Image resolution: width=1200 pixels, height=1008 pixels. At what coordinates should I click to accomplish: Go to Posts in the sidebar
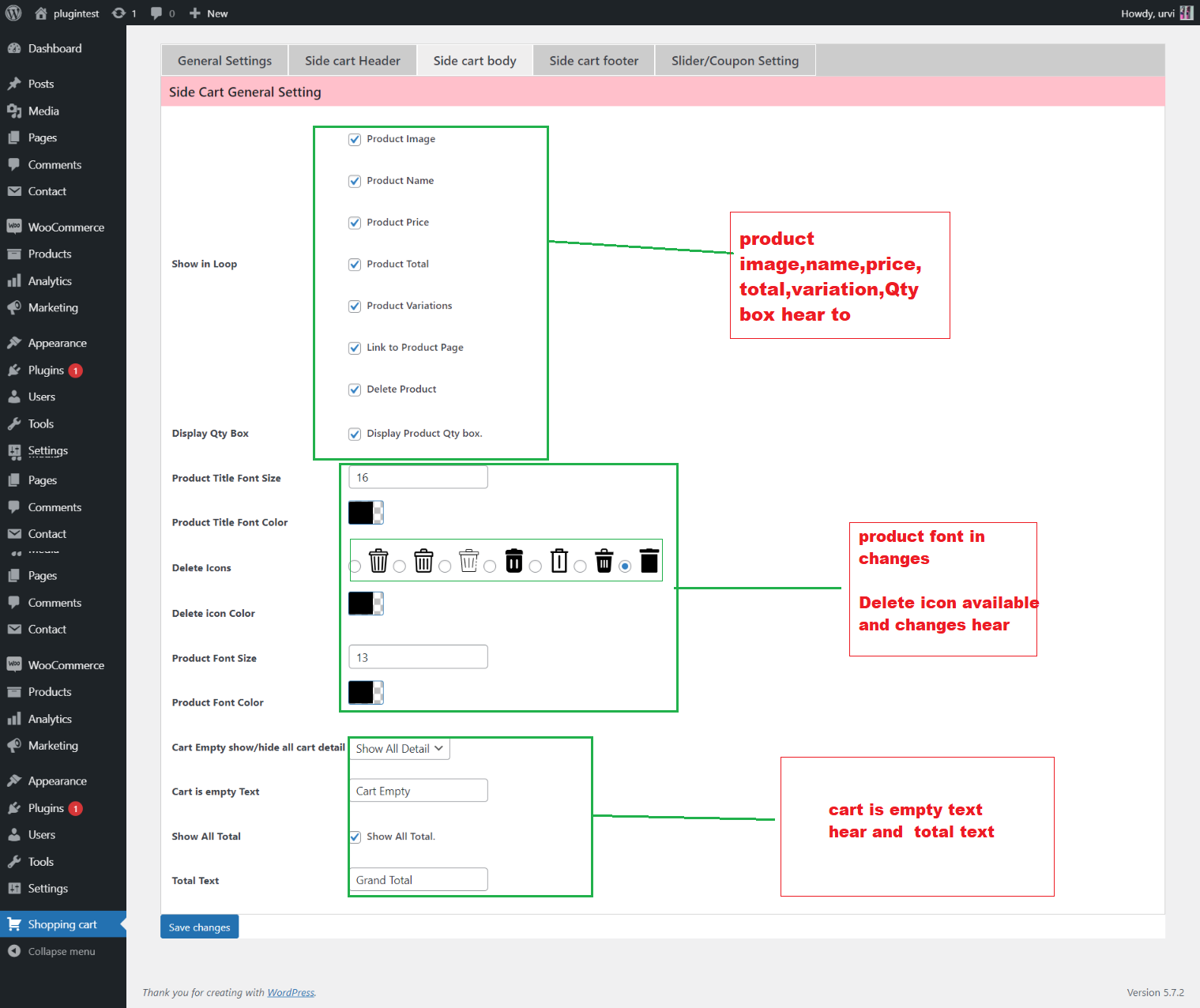41,84
